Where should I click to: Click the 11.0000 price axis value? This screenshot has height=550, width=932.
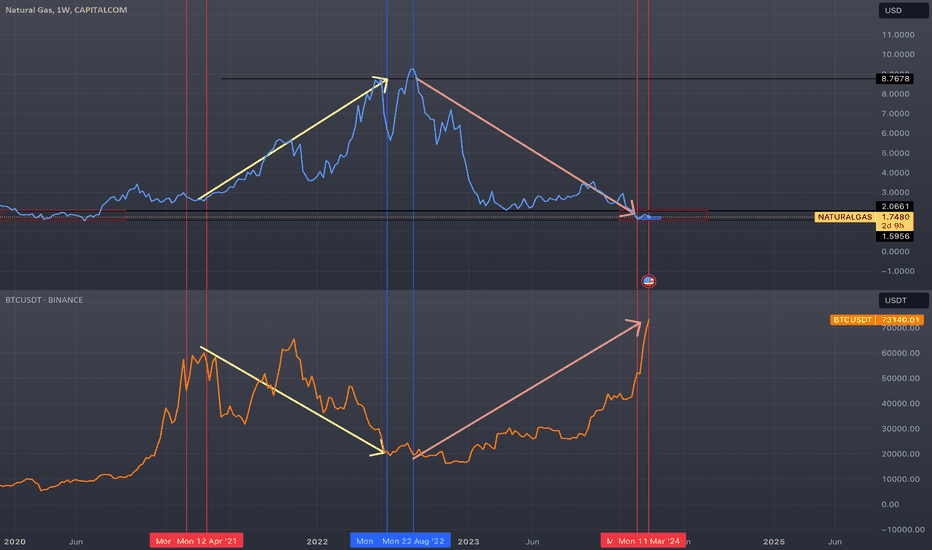(x=898, y=35)
